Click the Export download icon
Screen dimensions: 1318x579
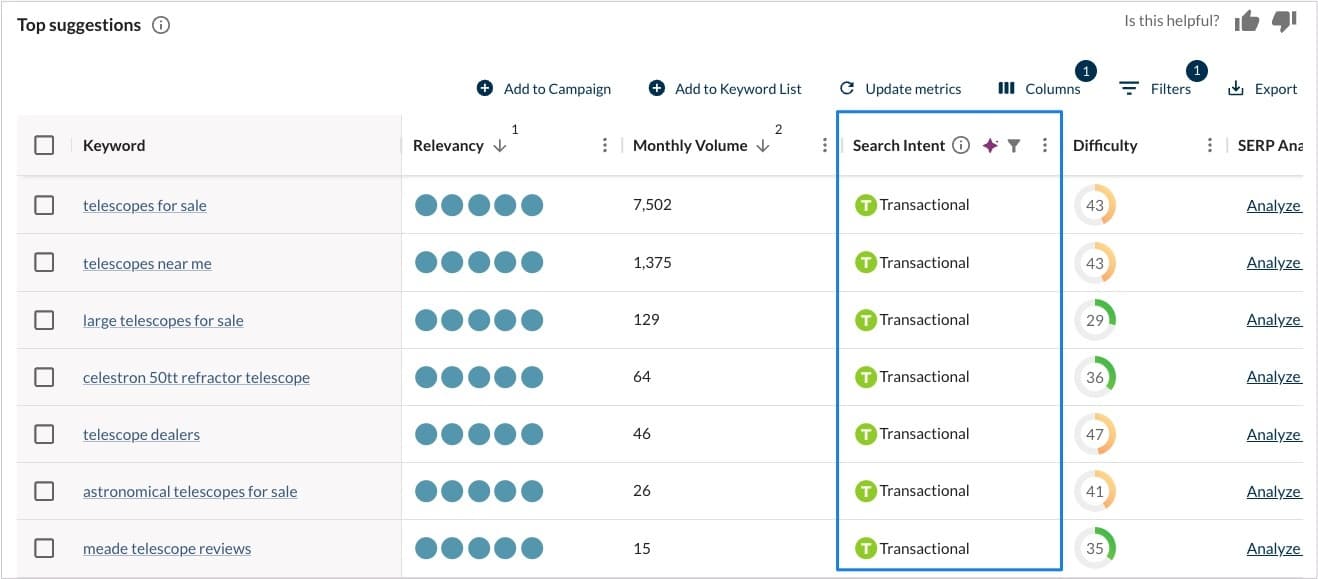tap(1236, 89)
